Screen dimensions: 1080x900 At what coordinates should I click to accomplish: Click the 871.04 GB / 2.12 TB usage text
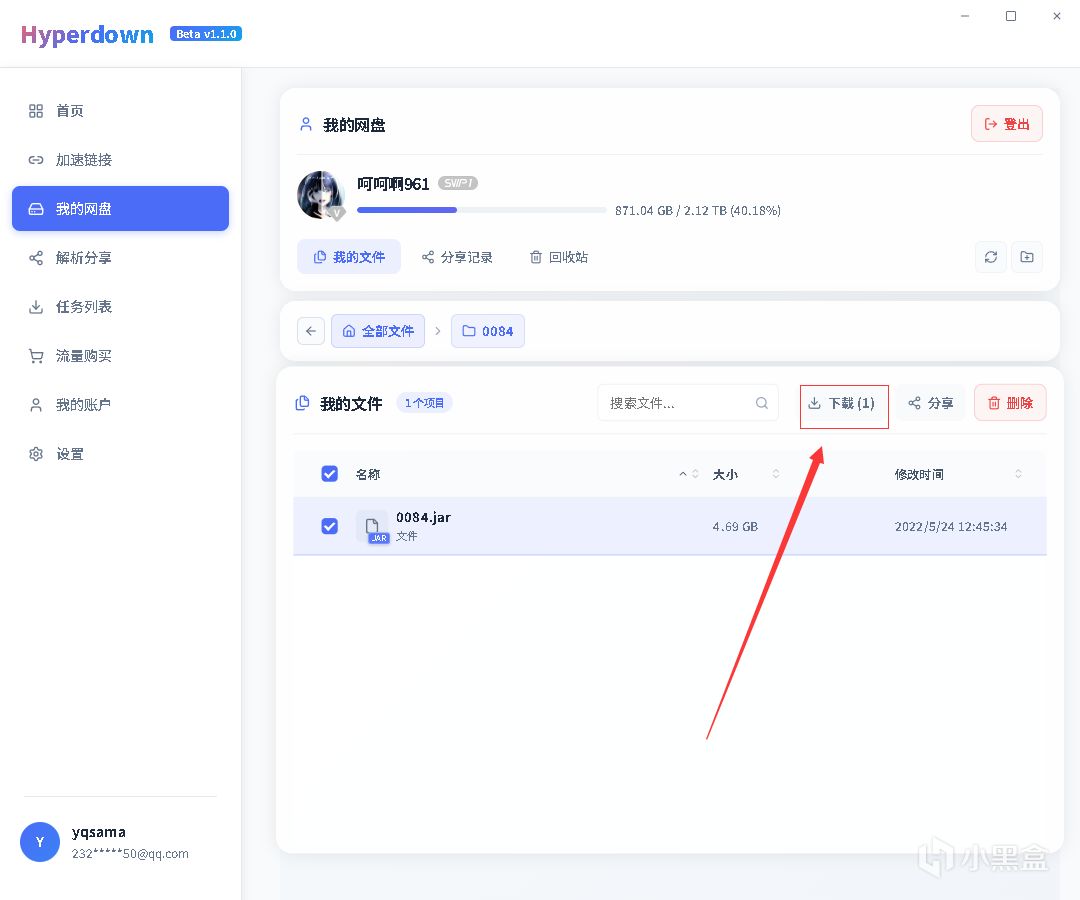click(698, 211)
